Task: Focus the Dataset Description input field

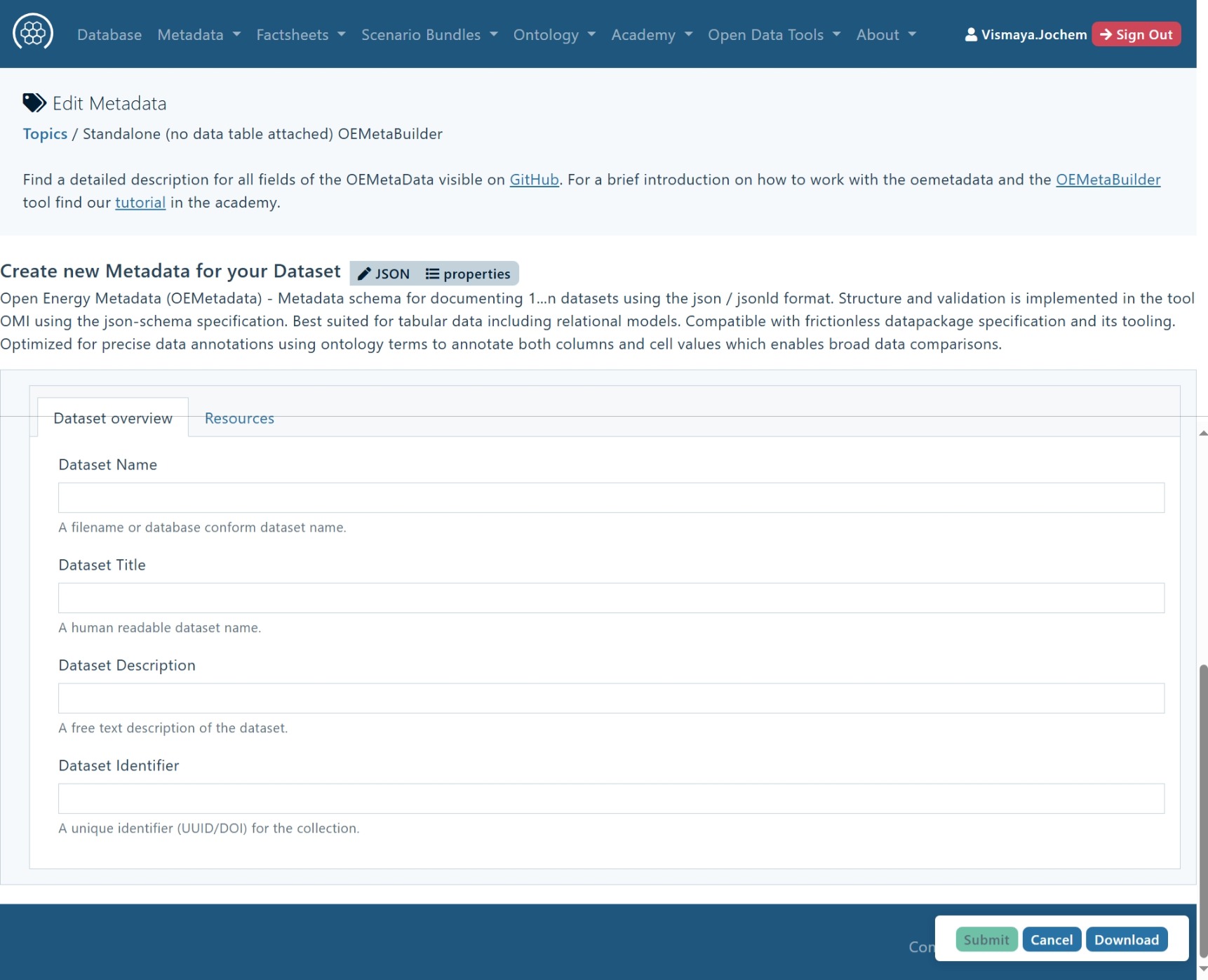Action: 611,698
